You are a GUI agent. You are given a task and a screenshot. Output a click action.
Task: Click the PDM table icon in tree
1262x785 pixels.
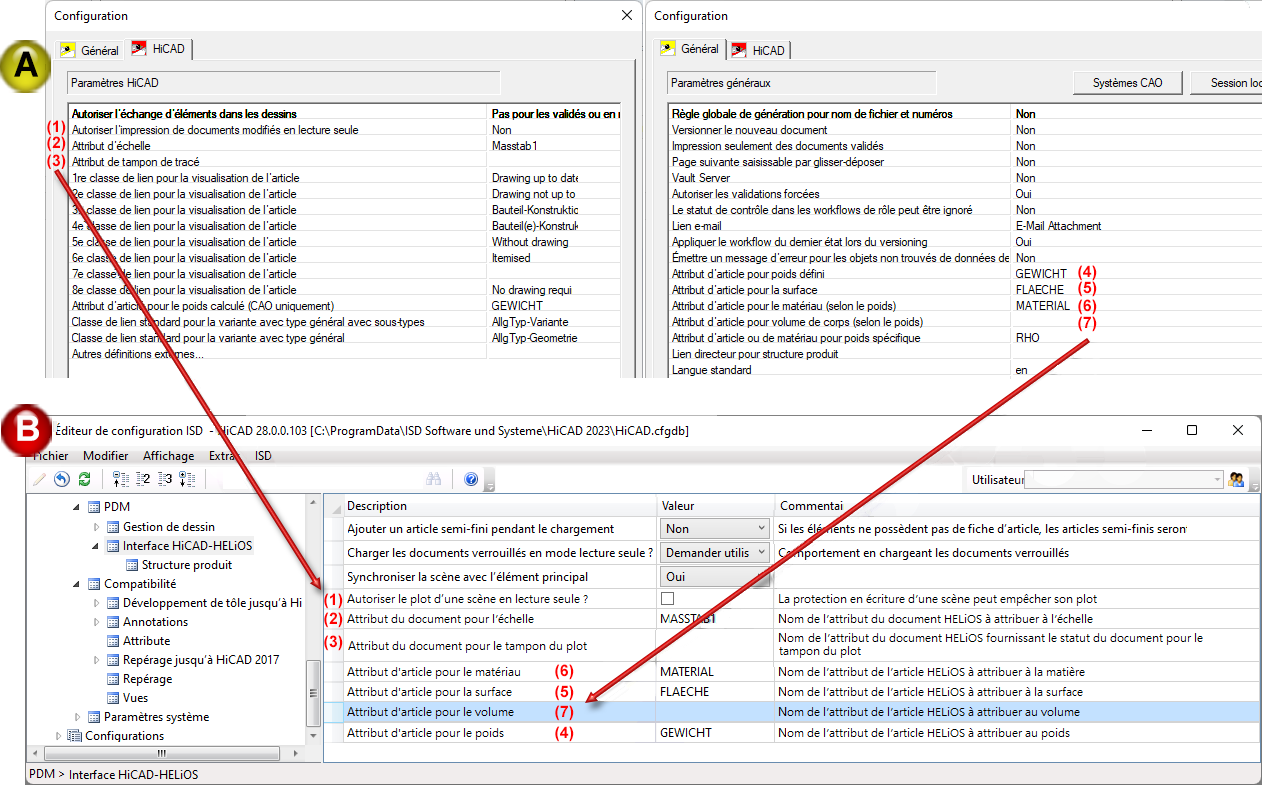95,507
